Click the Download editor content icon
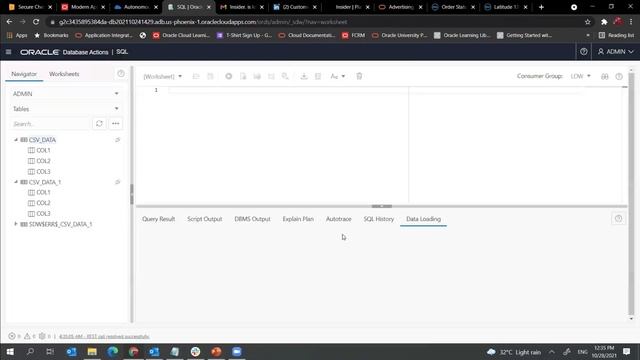The width and height of the screenshot is (640, 360). 304,76
